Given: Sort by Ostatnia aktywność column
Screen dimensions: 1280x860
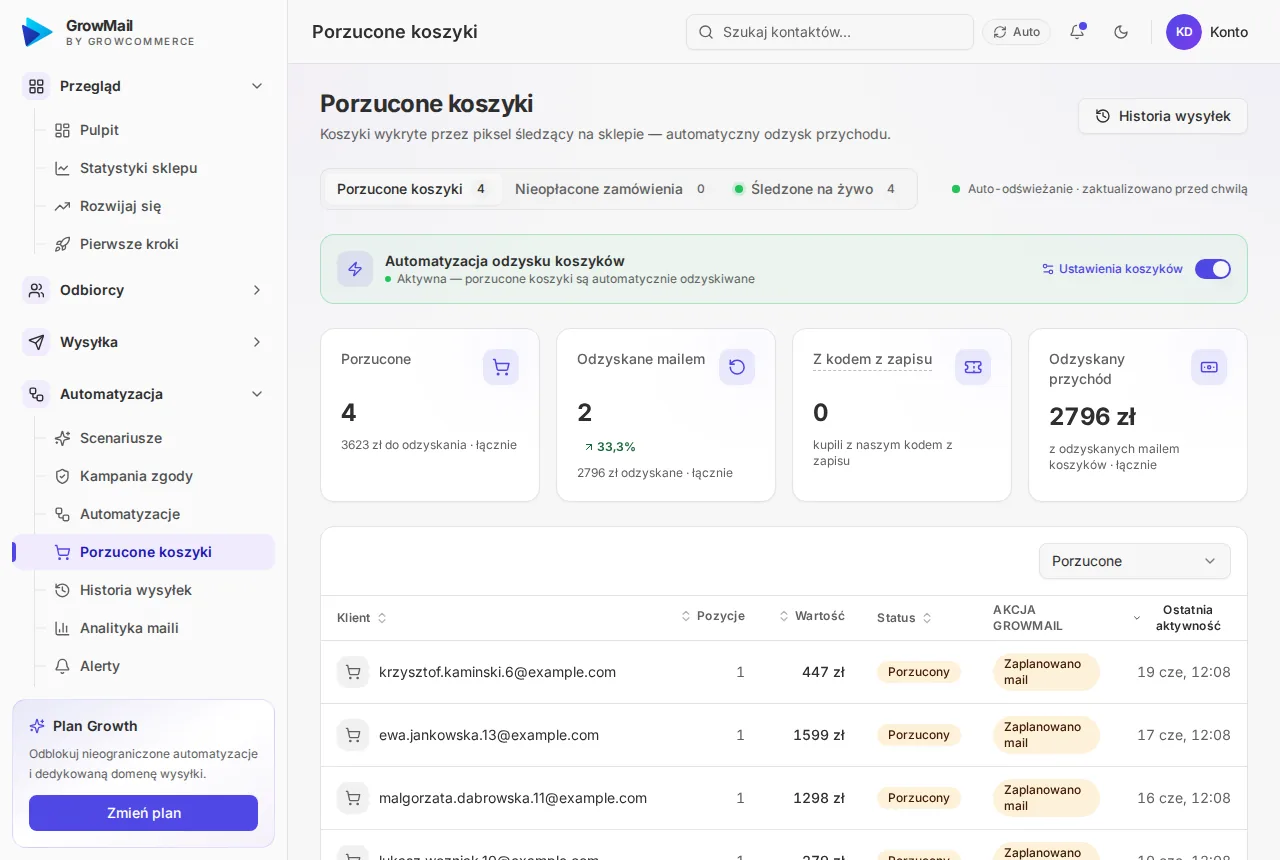Looking at the screenshot, I should (x=1180, y=618).
